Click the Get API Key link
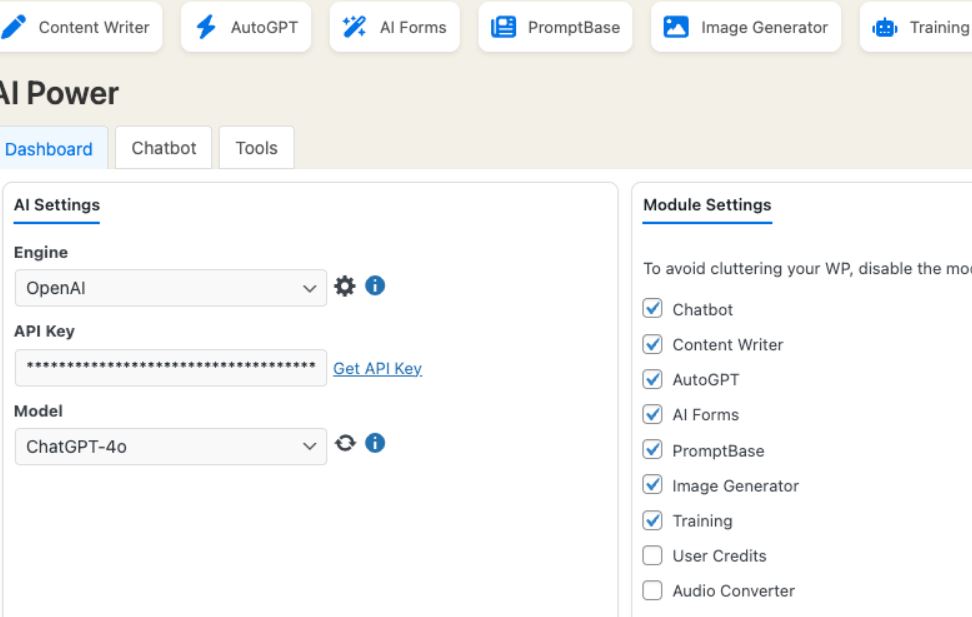Screen dimensions: 972x617 pos(377,368)
